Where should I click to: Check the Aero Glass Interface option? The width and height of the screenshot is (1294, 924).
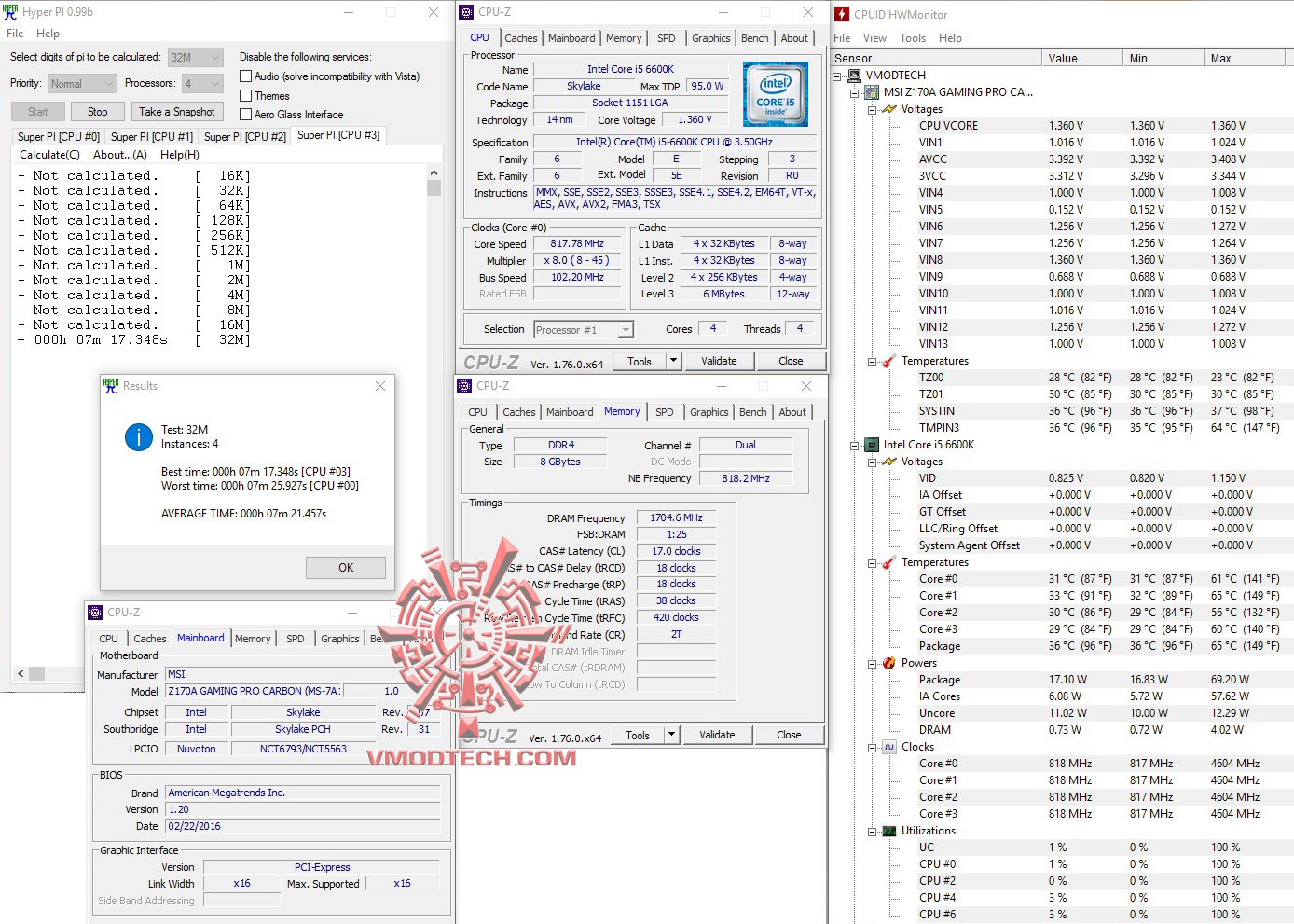click(x=246, y=115)
